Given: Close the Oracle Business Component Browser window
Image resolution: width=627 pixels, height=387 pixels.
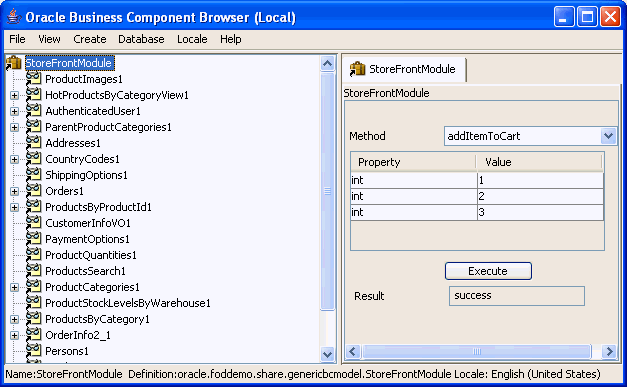Looking at the screenshot, I should 611,17.
